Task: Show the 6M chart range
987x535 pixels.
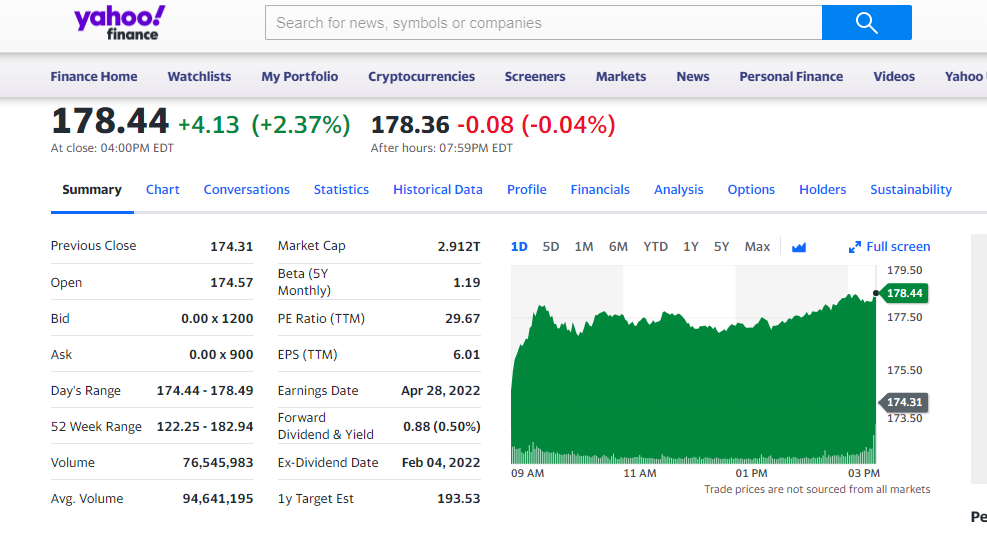Action: click(618, 247)
